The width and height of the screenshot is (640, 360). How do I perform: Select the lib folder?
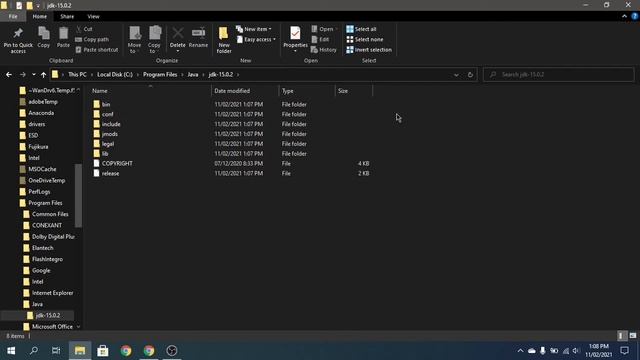tap(105, 153)
